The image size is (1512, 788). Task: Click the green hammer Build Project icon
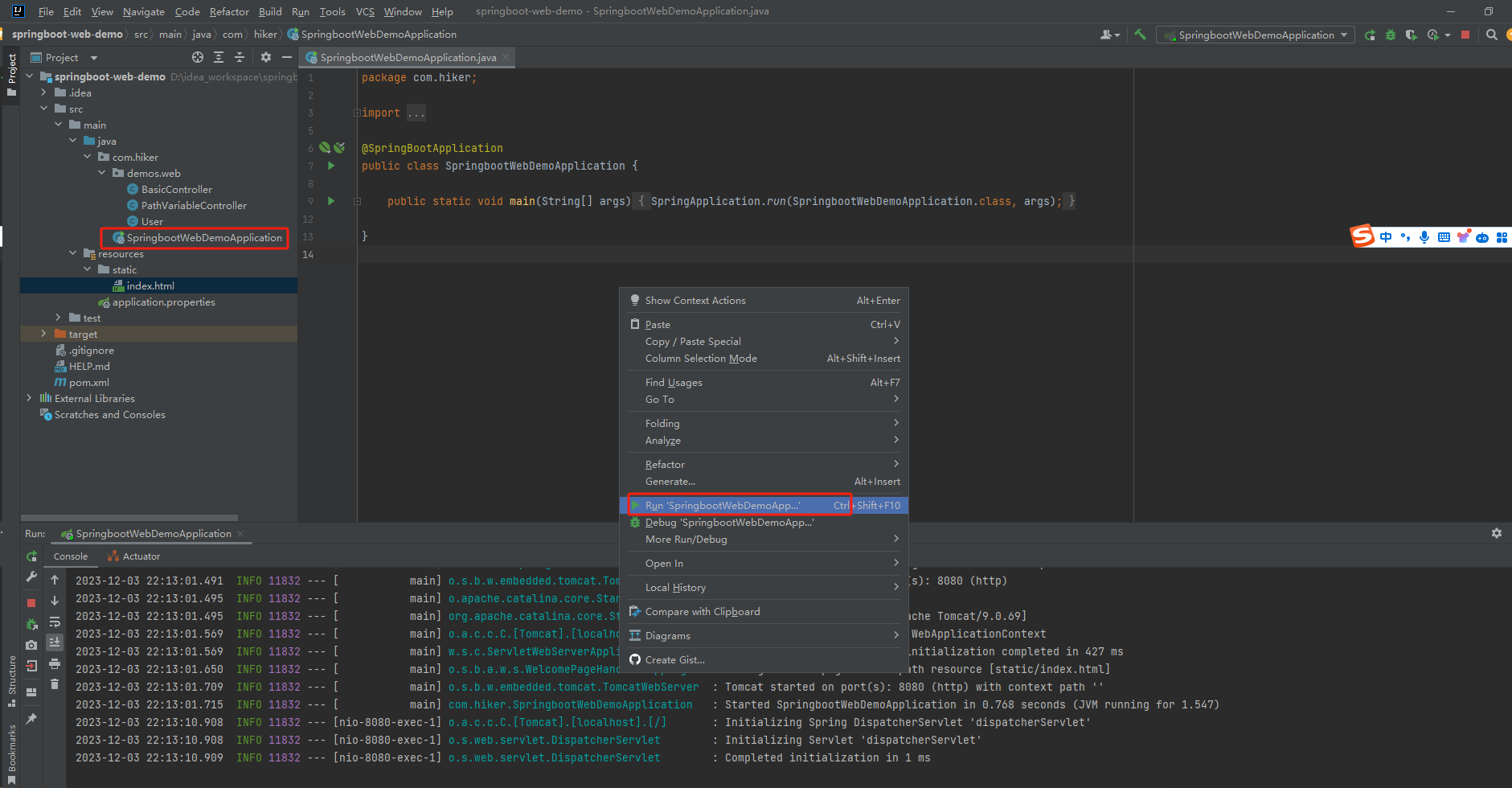1140,35
